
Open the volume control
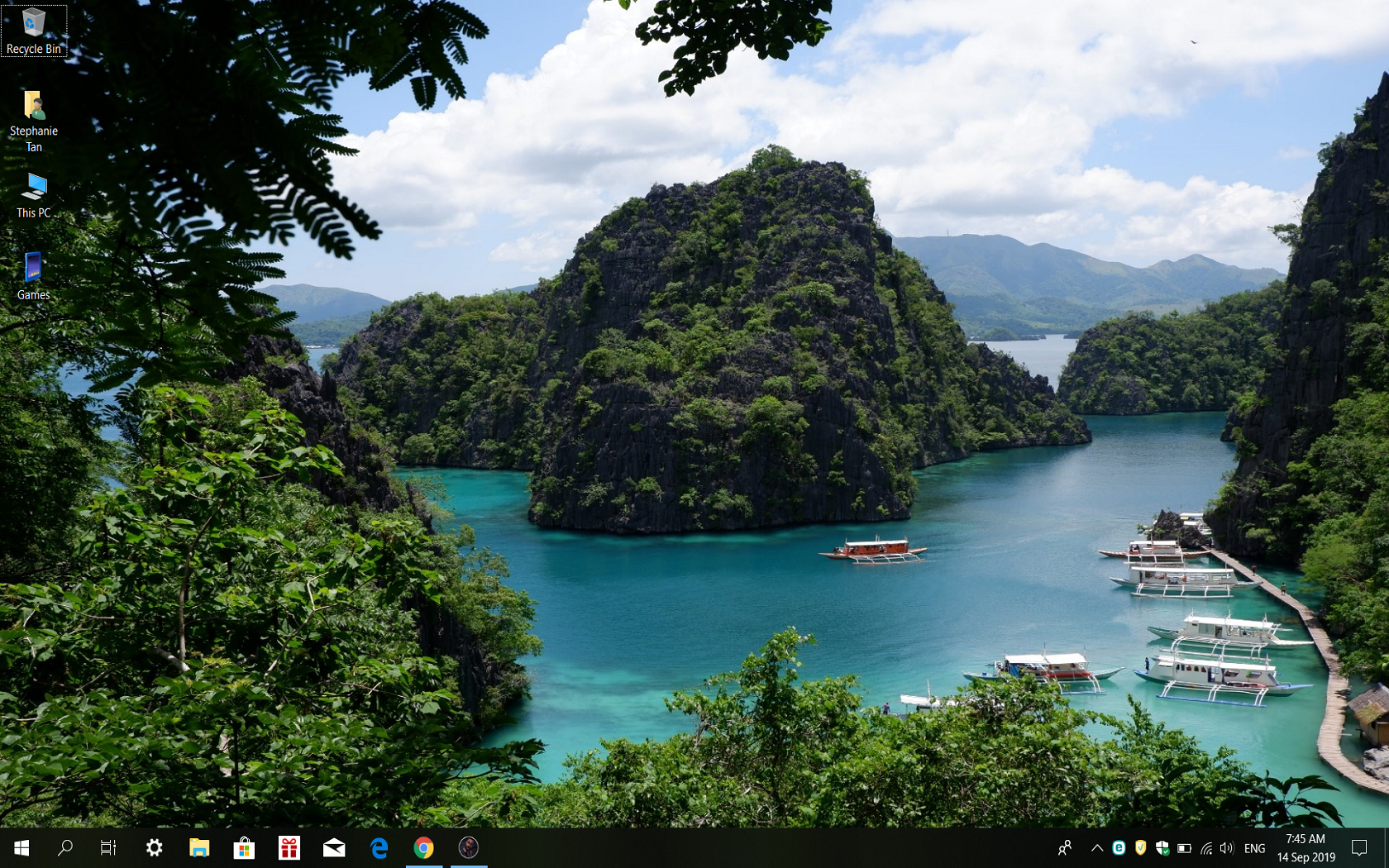(x=1227, y=847)
